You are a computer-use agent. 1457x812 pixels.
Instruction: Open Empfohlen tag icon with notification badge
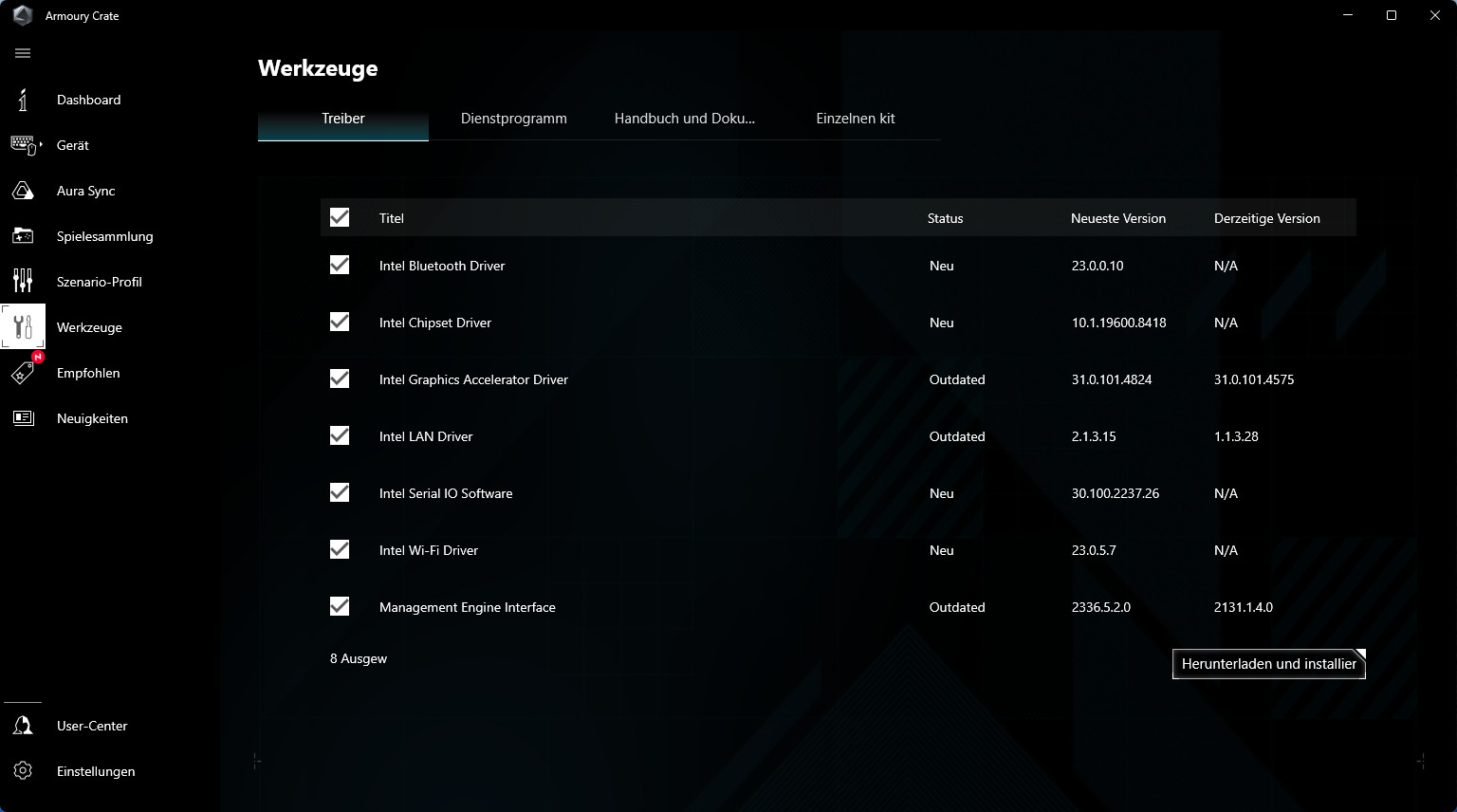click(x=23, y=373)
